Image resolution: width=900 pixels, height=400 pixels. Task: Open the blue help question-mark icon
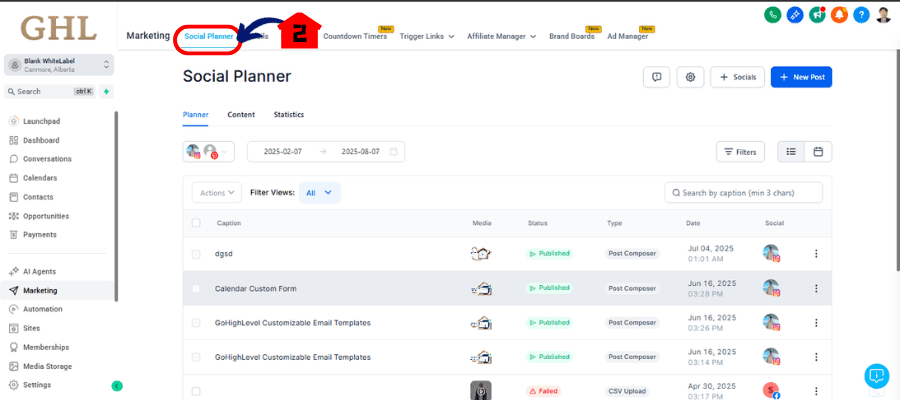[x=861, y=14]
